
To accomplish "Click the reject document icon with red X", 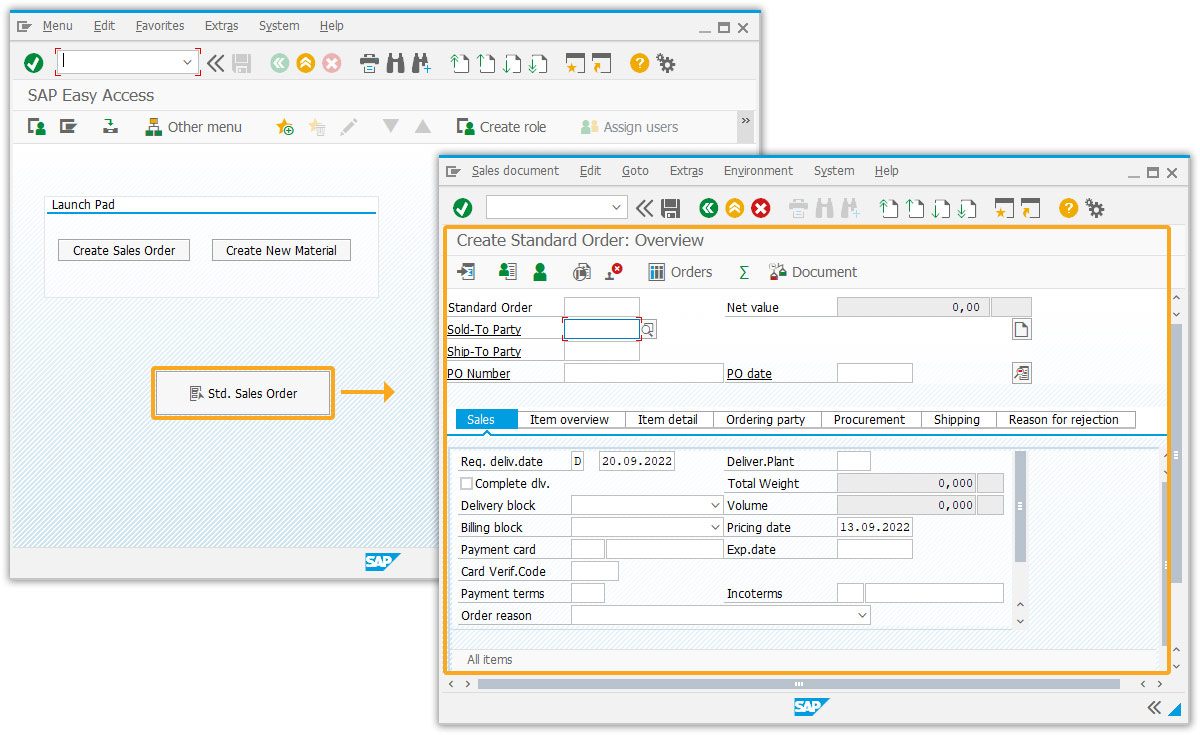I will click(615, 272).
